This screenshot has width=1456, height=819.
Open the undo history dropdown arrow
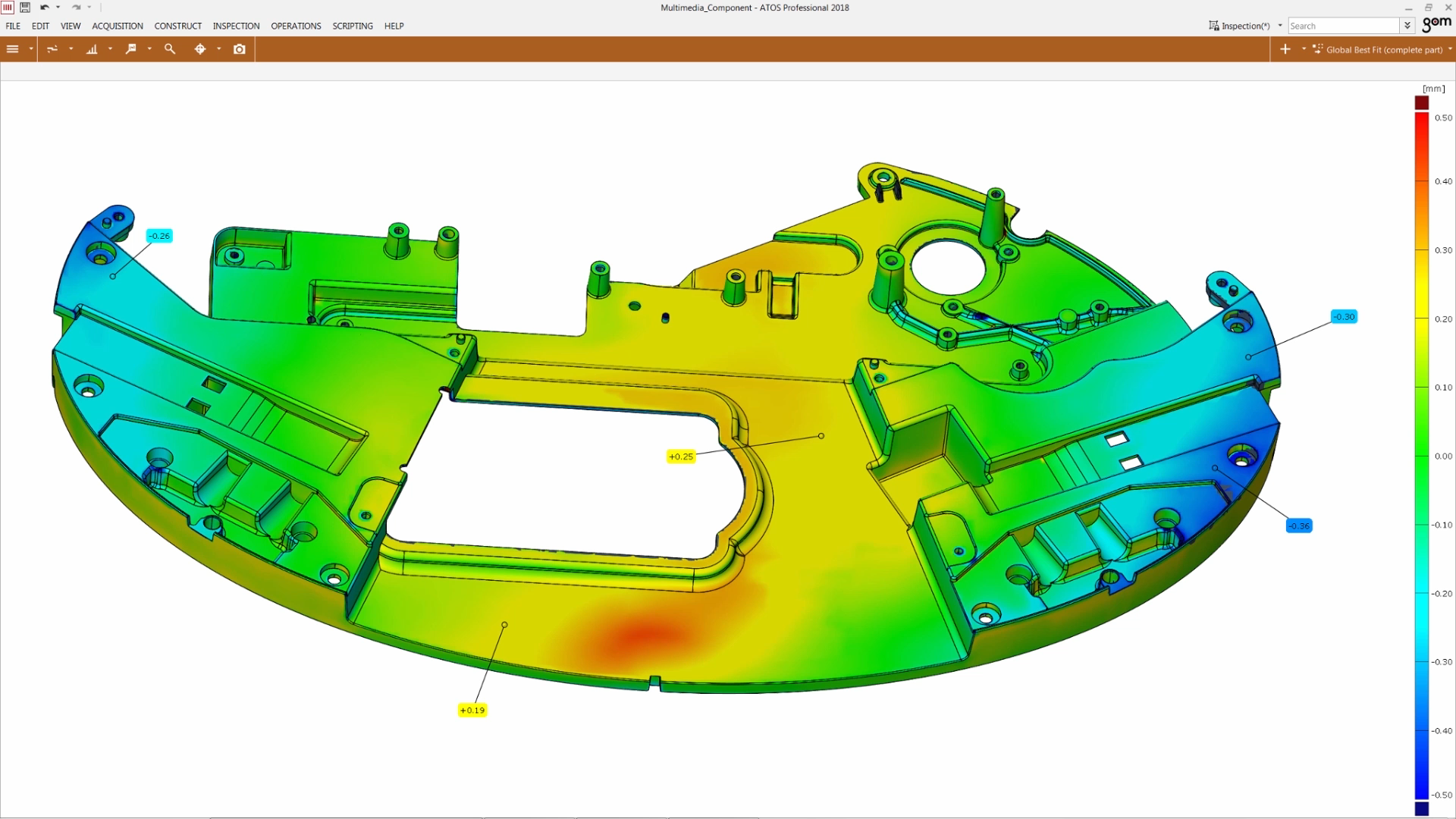pos(58,8)
